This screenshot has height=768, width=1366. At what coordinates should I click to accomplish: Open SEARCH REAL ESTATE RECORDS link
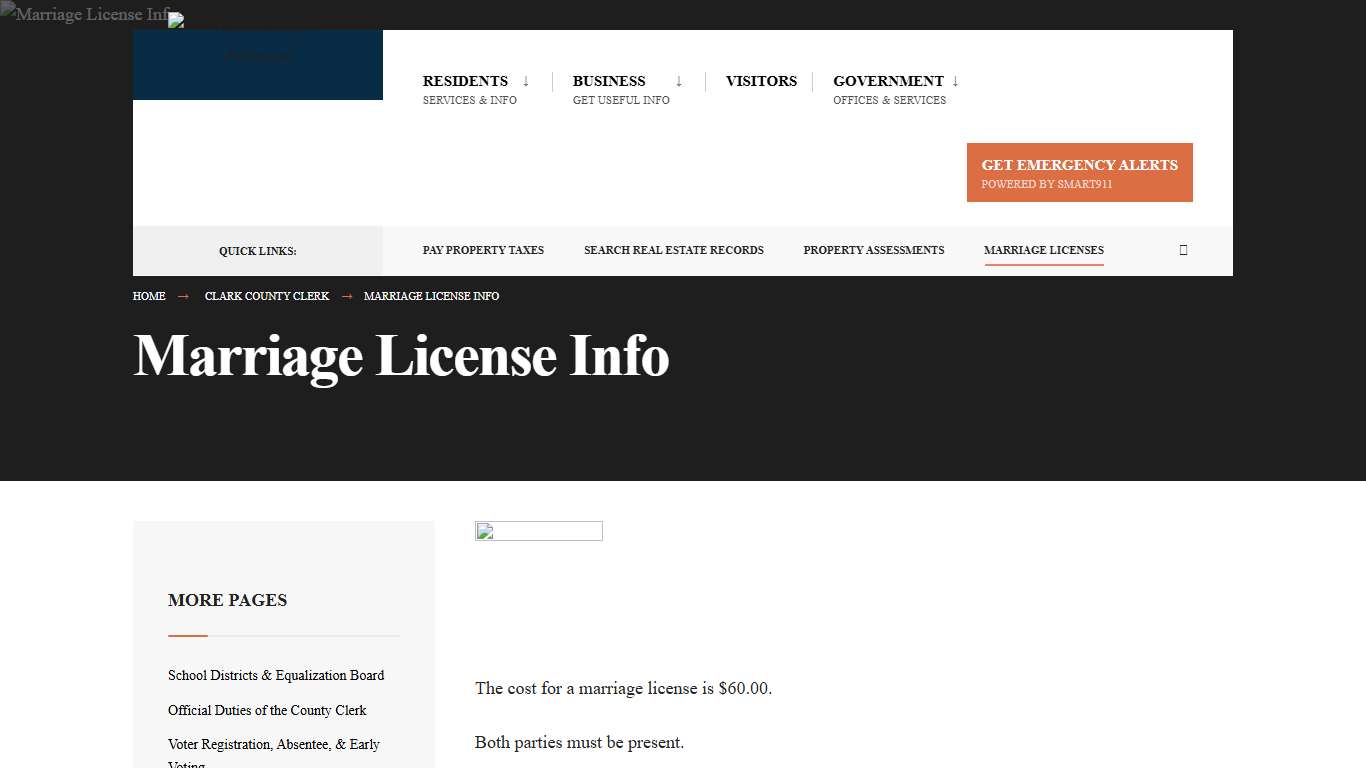(674, 250)
